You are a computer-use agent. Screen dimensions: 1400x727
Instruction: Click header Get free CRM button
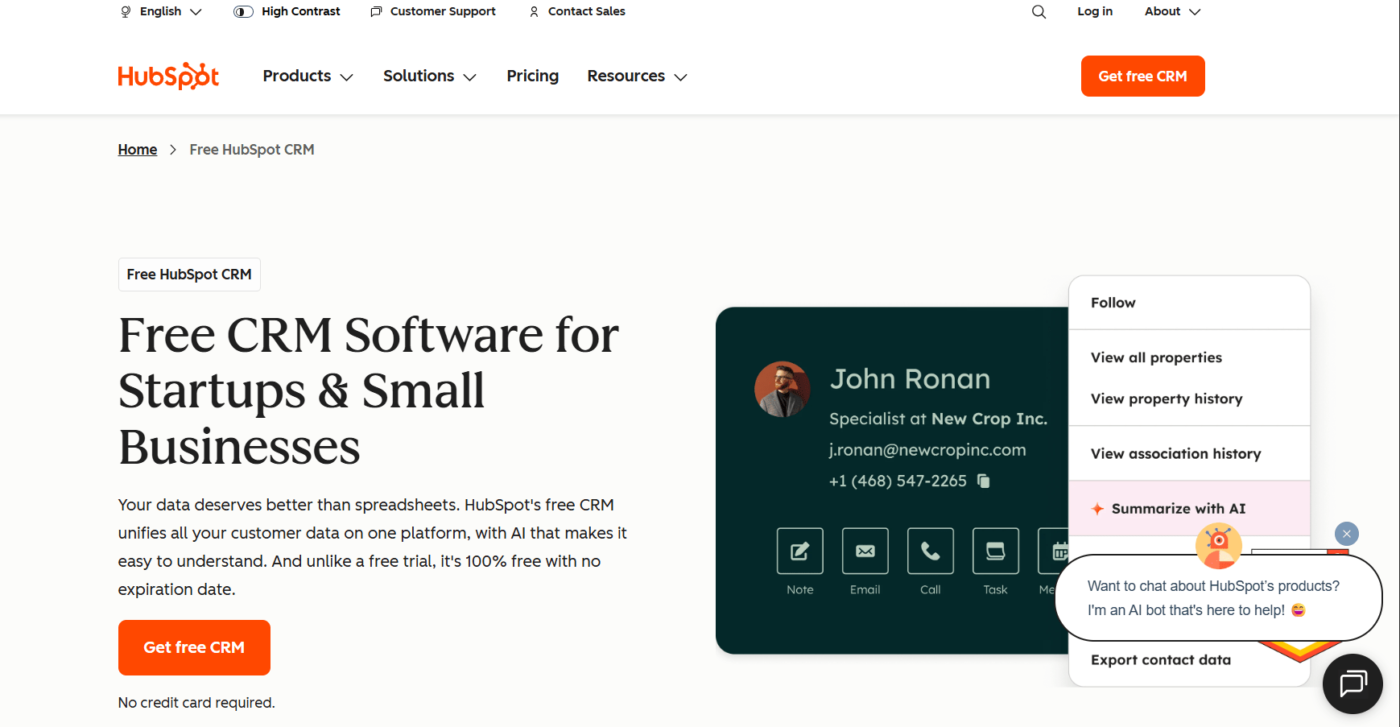point(1143,76)
